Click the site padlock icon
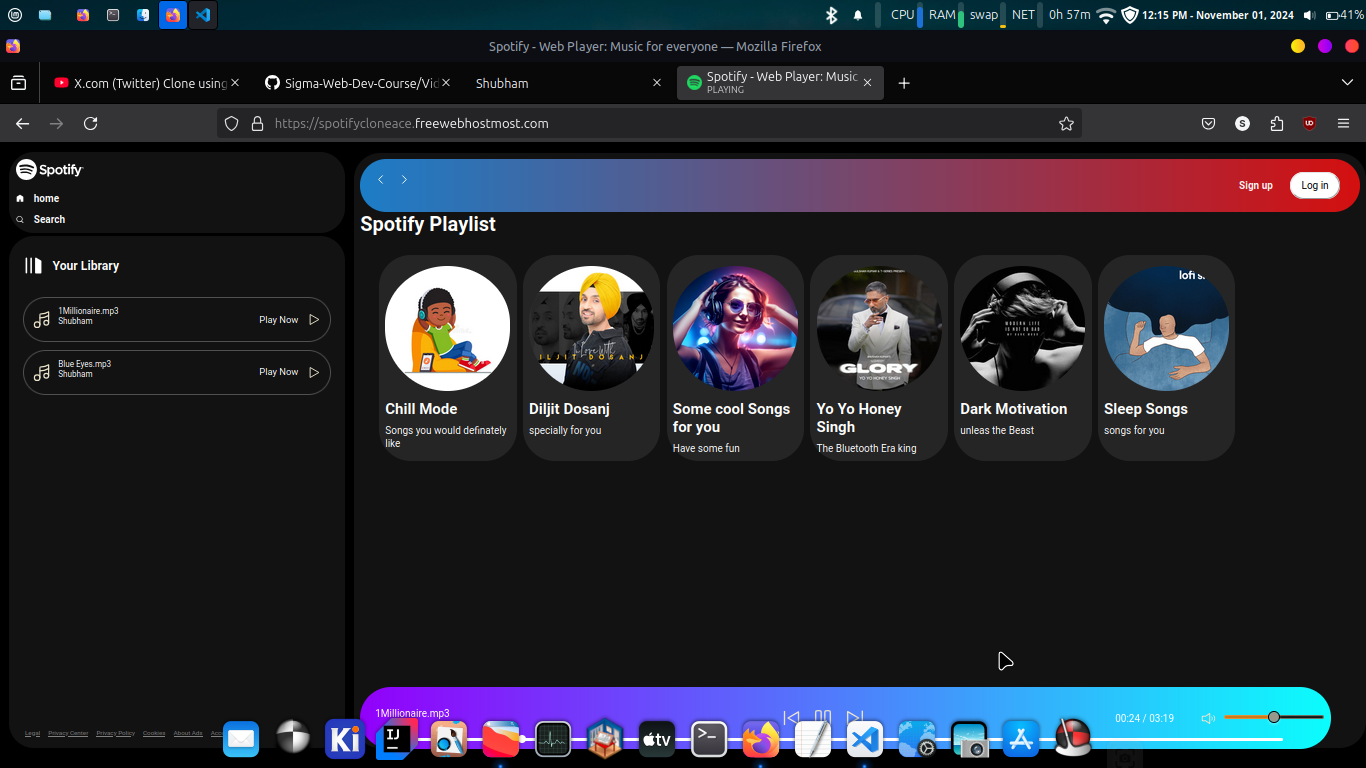1366x768 pixels. 257,123
